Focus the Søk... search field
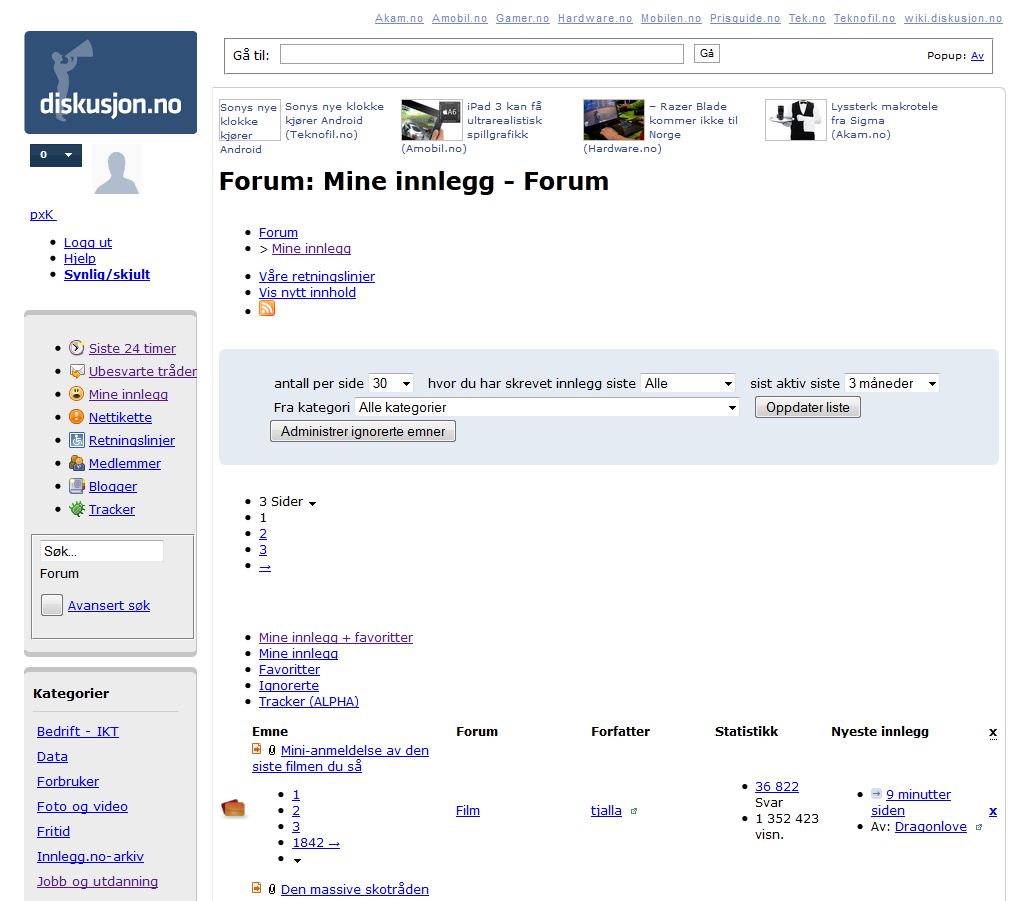The image size is (1024, 901). coord(102,551)
